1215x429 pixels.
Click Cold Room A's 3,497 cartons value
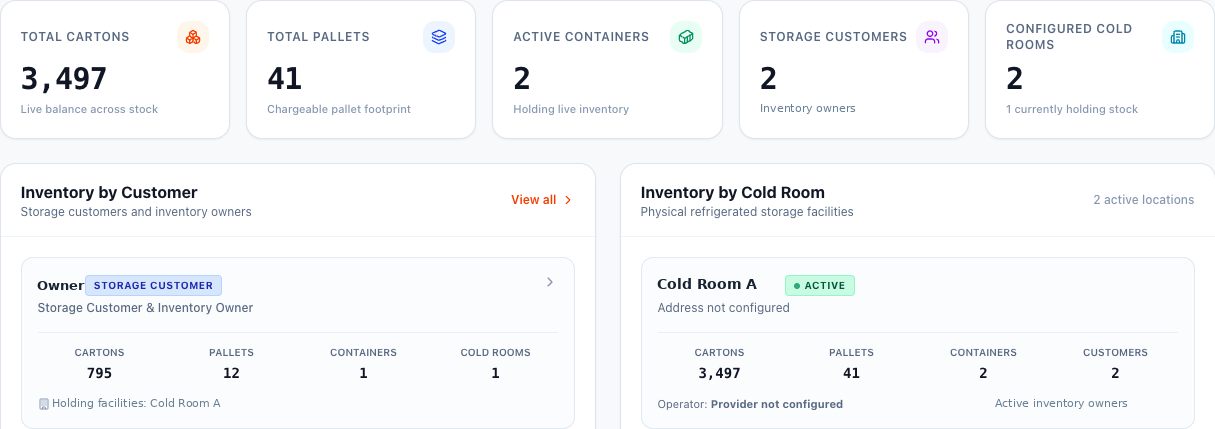coord(719,373)
